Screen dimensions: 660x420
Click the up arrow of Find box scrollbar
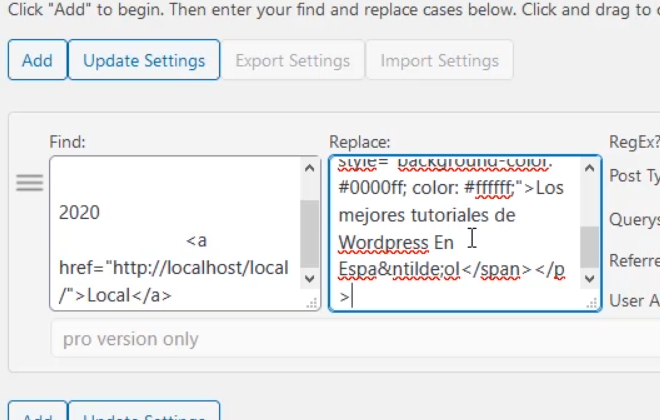click(310, 168)
